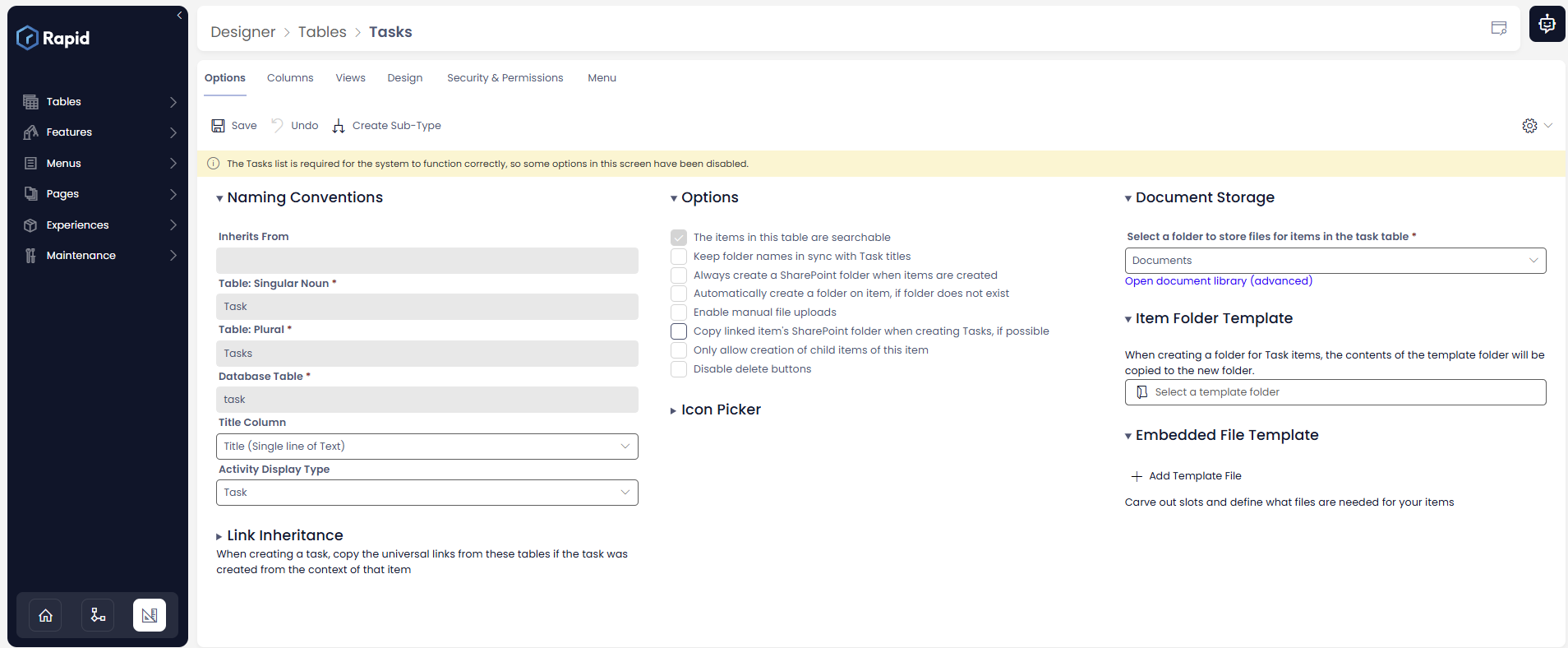Click the Tables breadcrumb link
The image size is (1568, 648).
(x=322, y=32)
